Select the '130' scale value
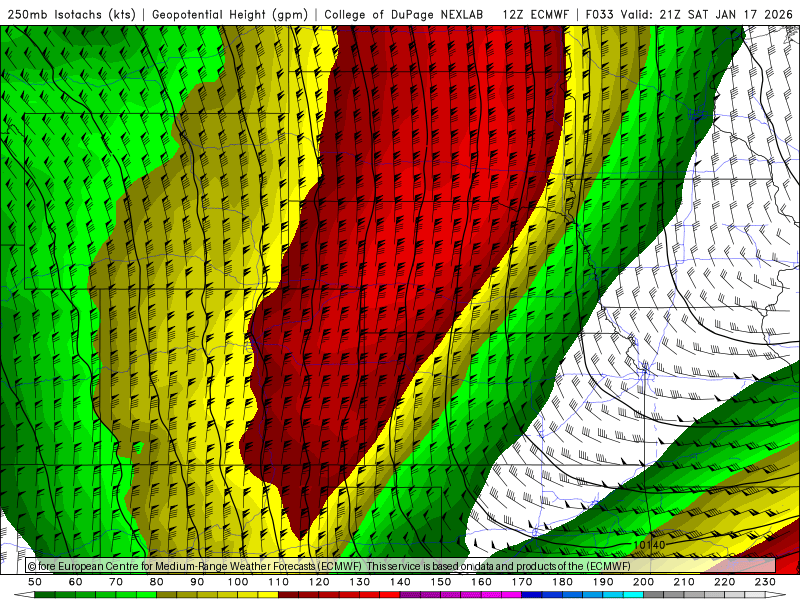800x600 pixels. click(359, 582)
